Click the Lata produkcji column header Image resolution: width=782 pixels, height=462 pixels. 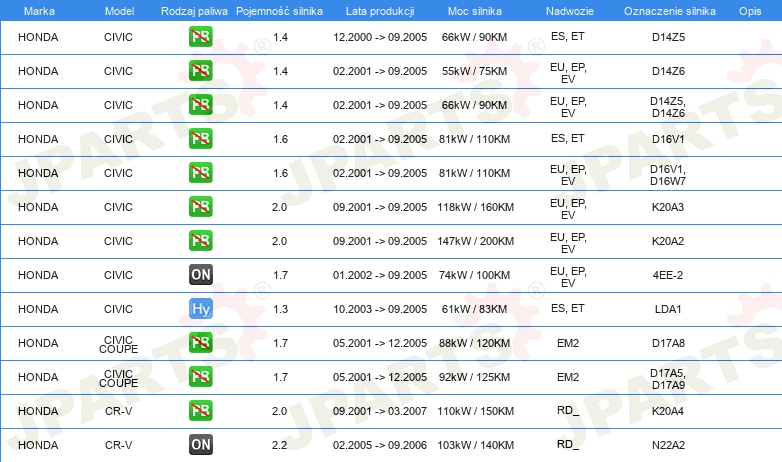click(380, 11)
